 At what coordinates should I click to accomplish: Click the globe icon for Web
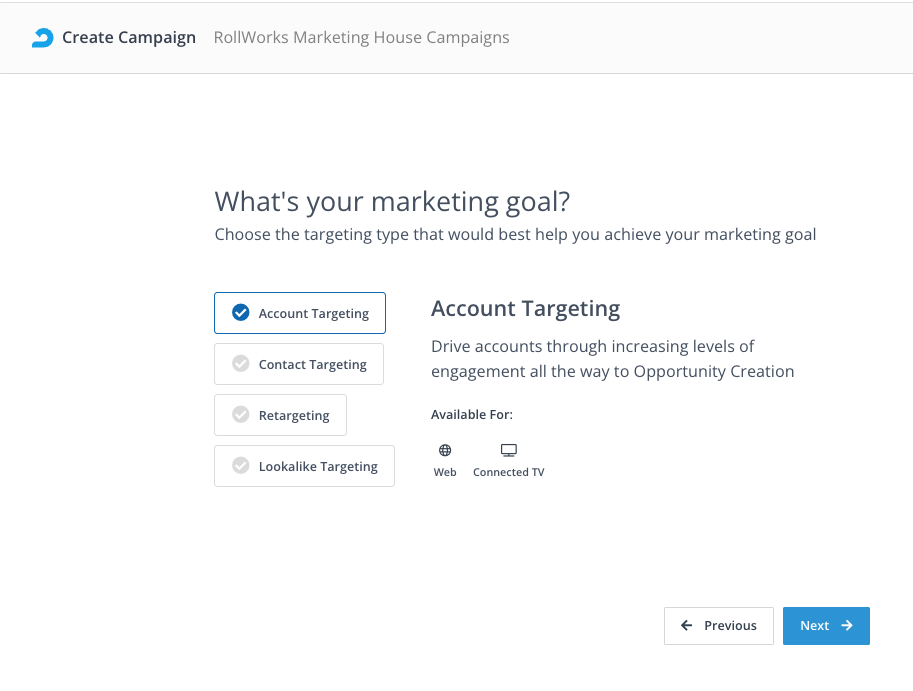445,451
